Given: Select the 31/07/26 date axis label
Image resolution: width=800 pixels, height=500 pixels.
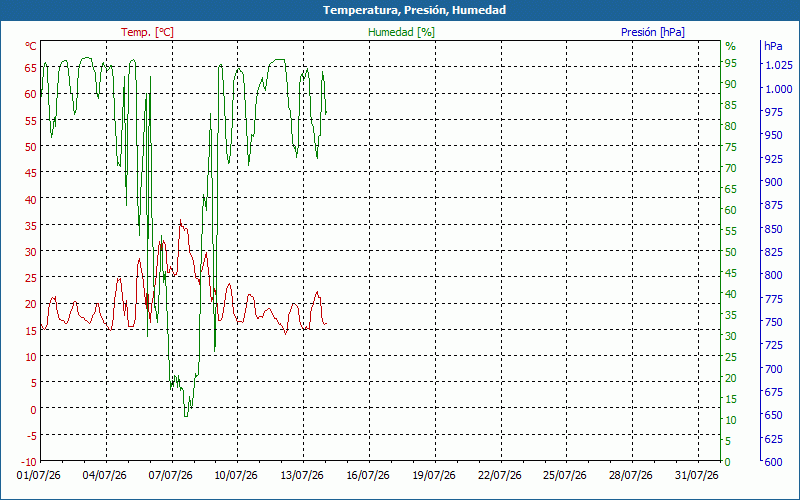Looking at the screenshot, I should [696, 475].
